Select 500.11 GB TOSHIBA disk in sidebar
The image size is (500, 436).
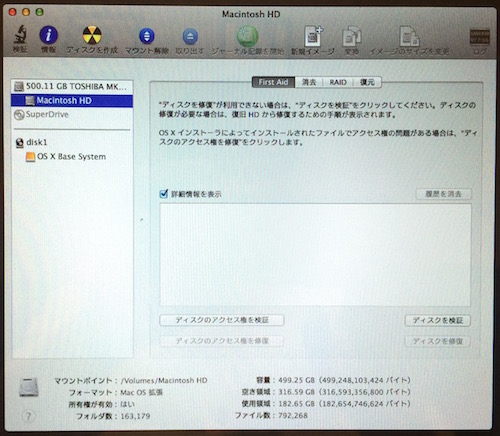click(x=72, y=87)
